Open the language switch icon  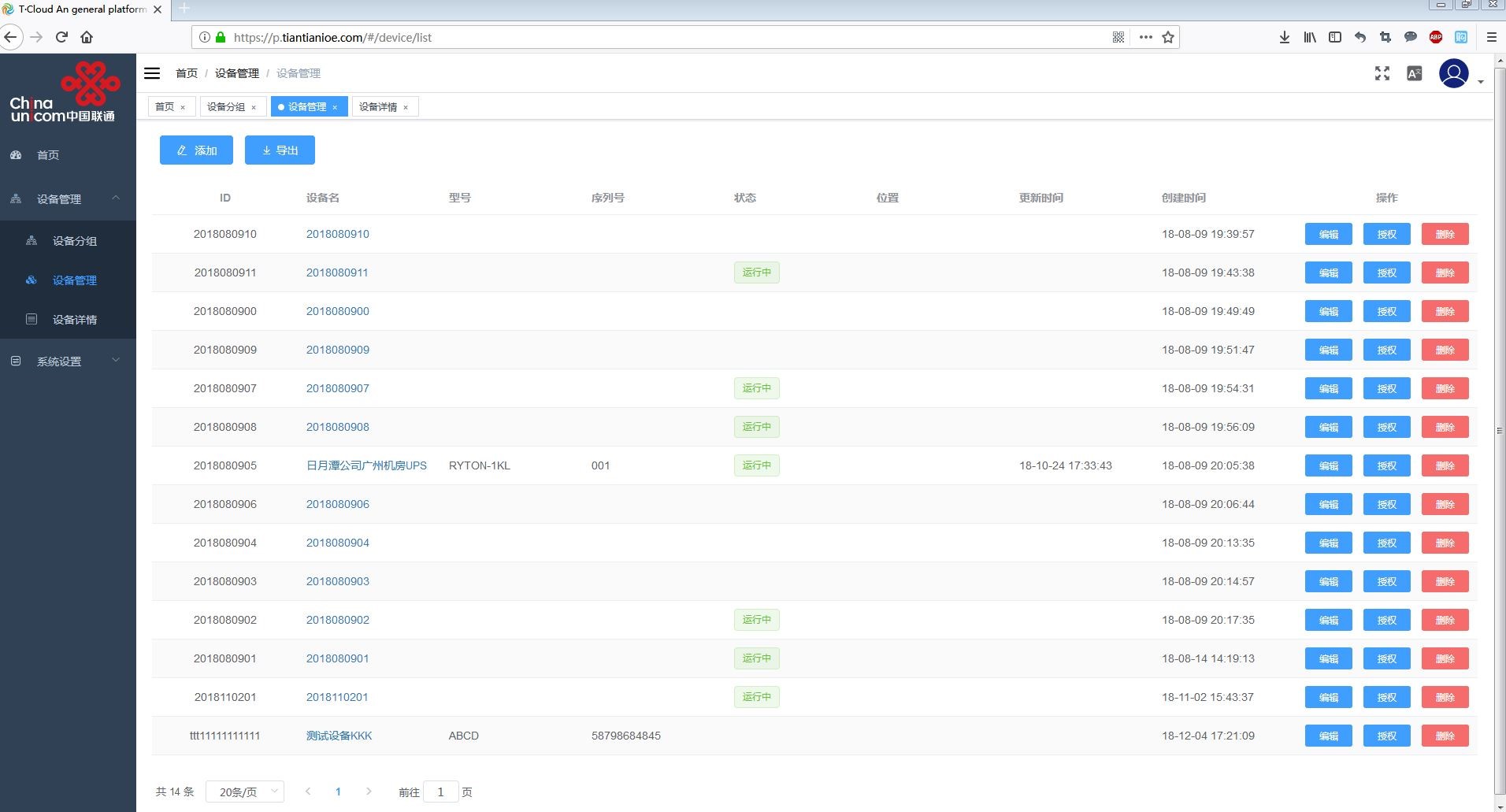1414,73
